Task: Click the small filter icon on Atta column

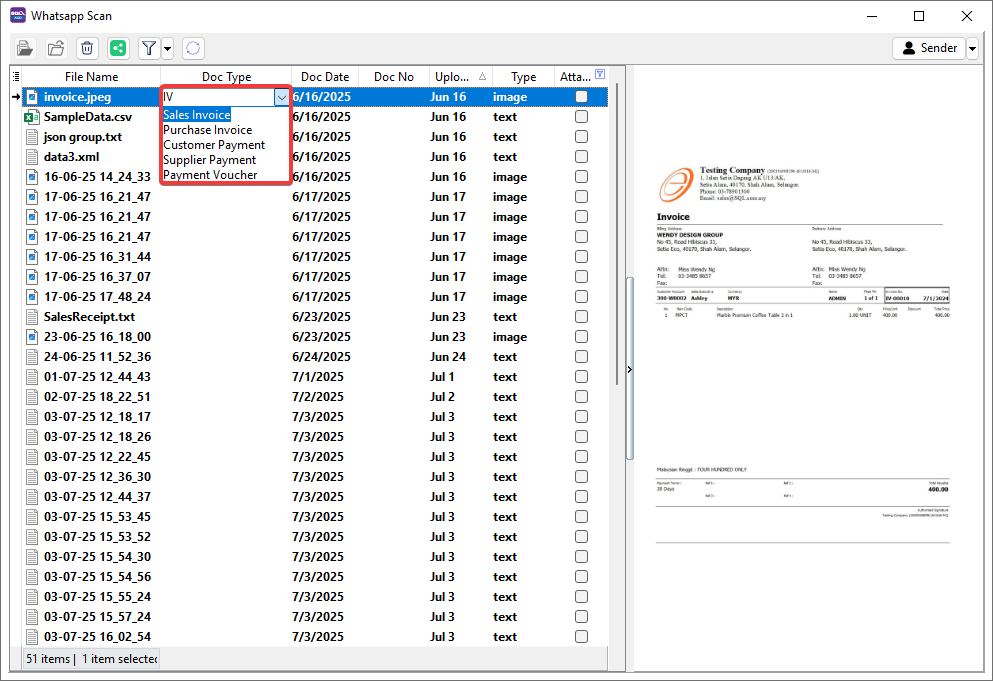Action: pos(599,75)
